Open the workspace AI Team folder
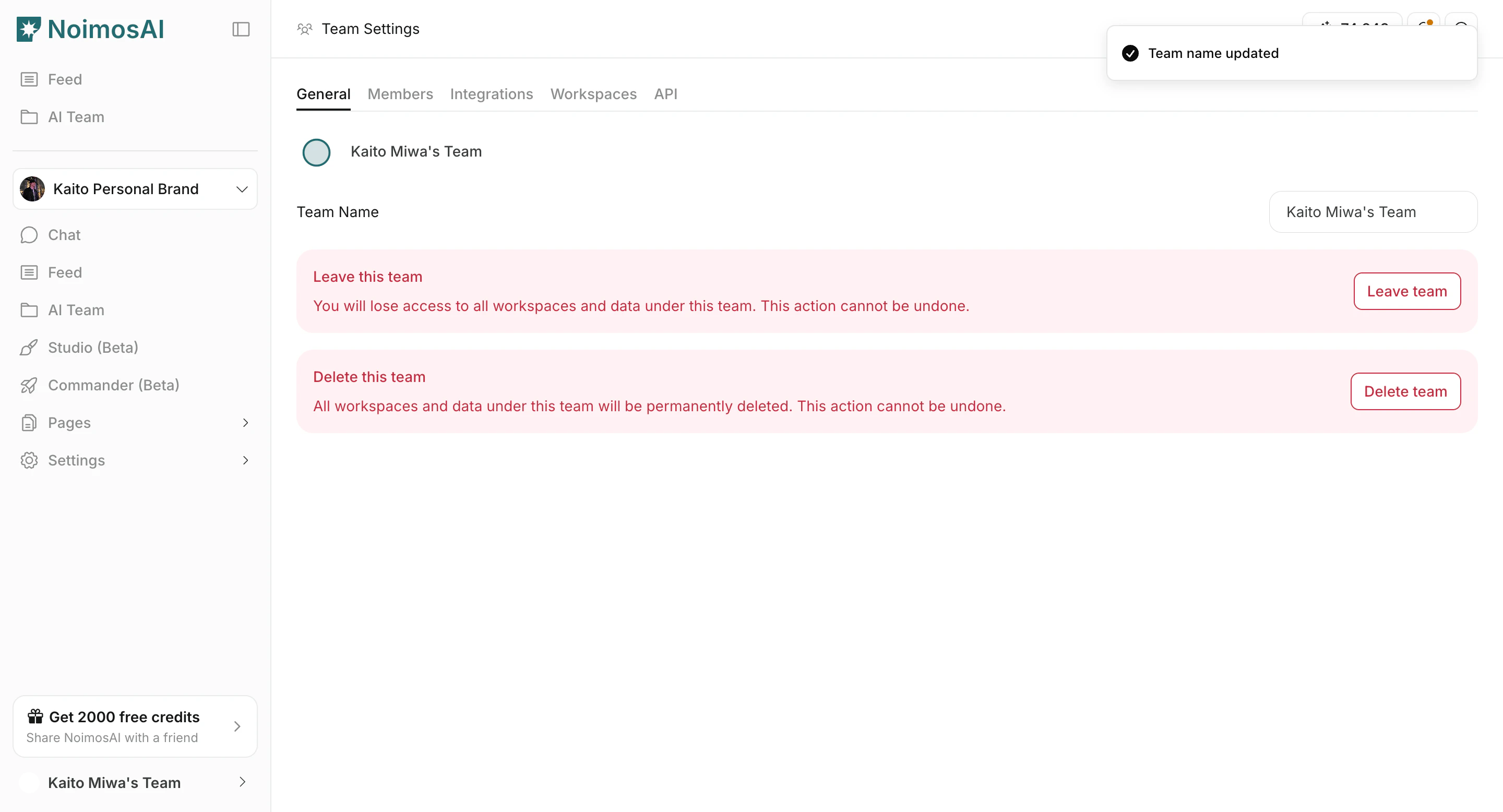 pos(76,311)
